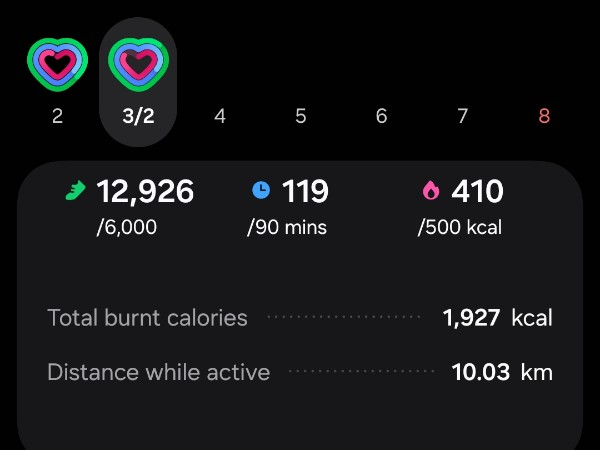
Task: Open the Total burnt calories row
Action: [300, 318]
